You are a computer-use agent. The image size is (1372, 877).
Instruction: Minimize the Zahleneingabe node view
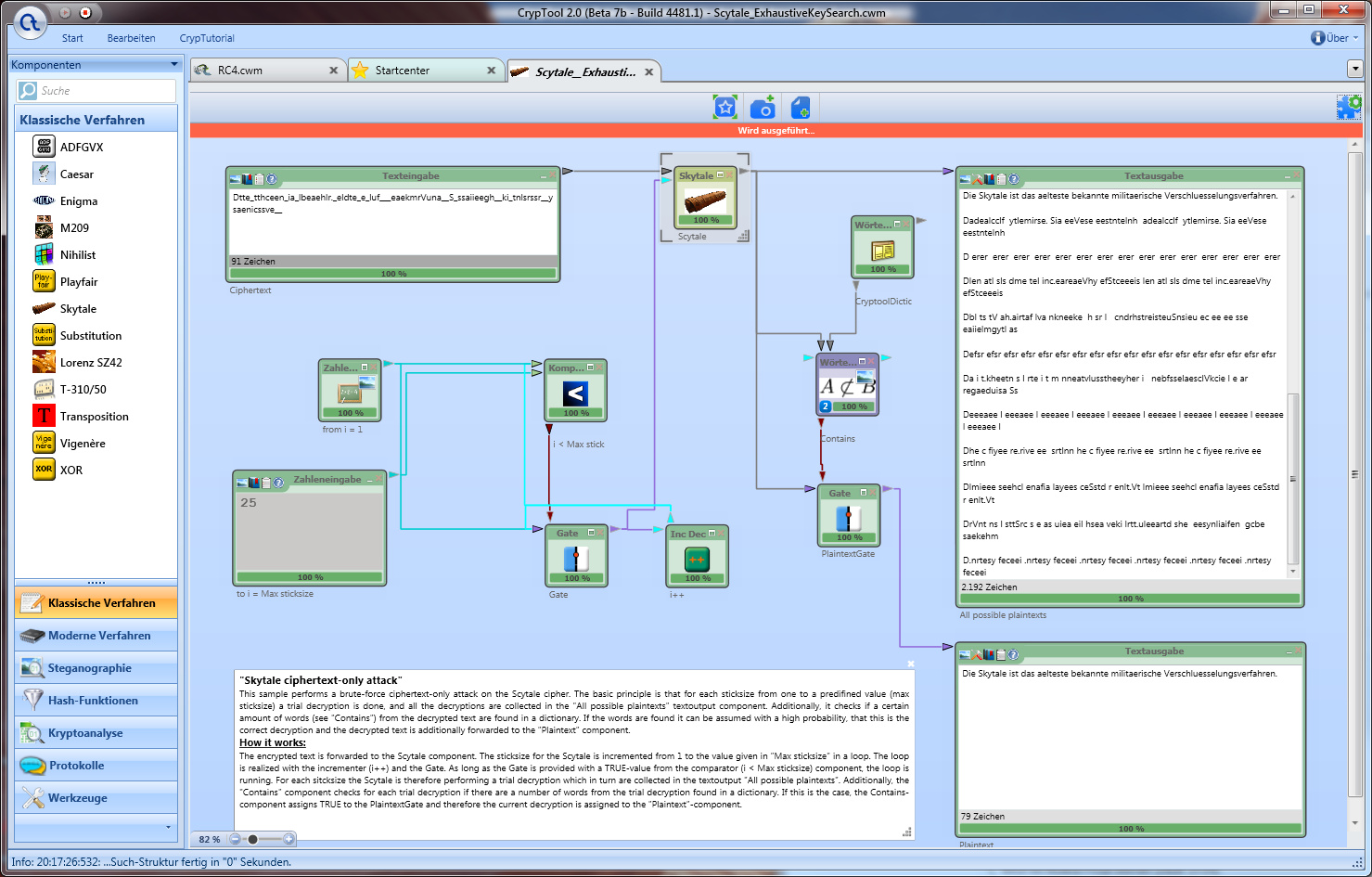[369, 481]
